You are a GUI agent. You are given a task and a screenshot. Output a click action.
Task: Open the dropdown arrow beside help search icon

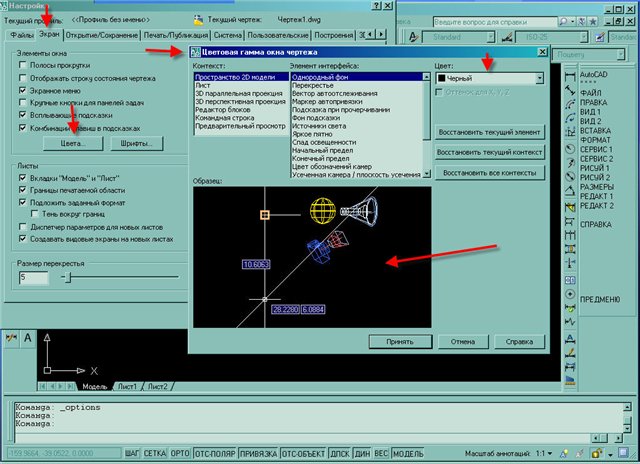click(573, 22)
